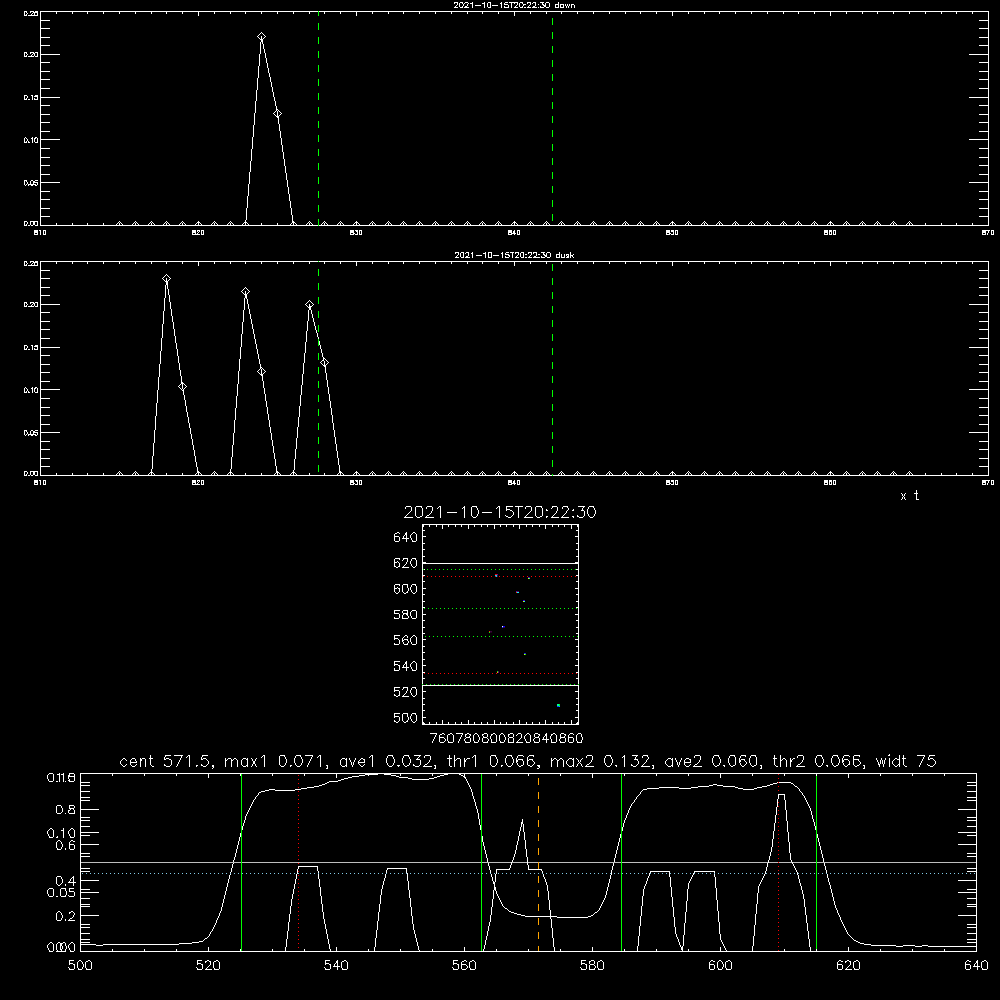This screenshot has height=1000, width=1000.
Task: Click diamond on second dusk peak's falling slope
Action: [x=261, y=372]
